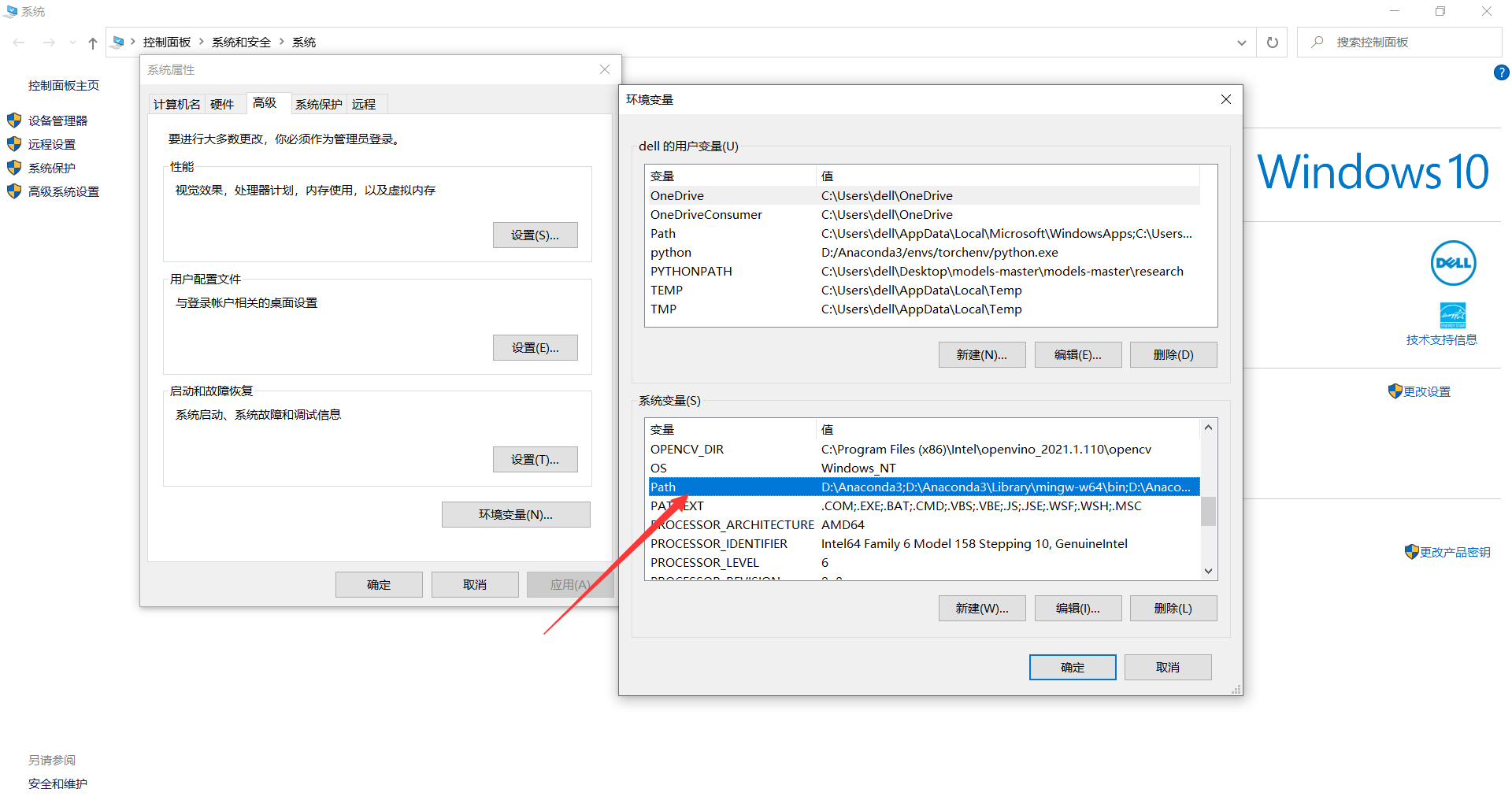Select PROCESSOR_LEVEL system variable row
1512x811 pixels.
(924, 562)
